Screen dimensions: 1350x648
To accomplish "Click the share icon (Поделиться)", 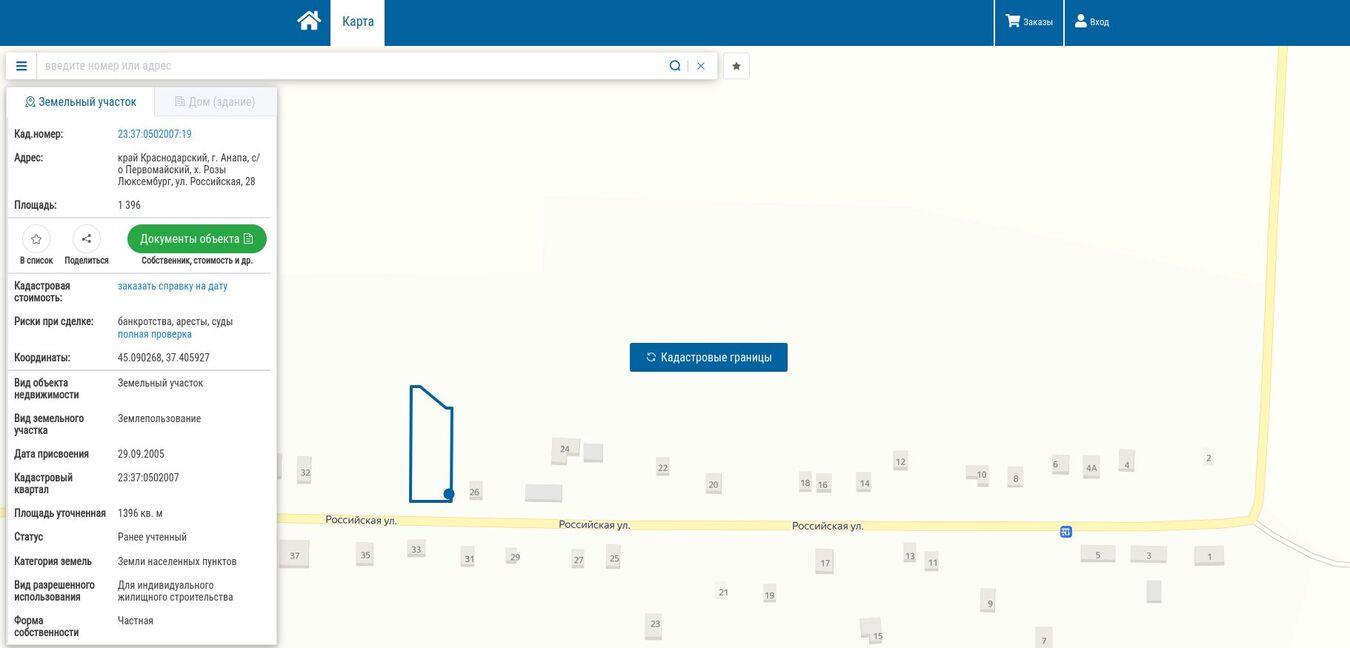I will pyautogui.click(x=86, y=239).
